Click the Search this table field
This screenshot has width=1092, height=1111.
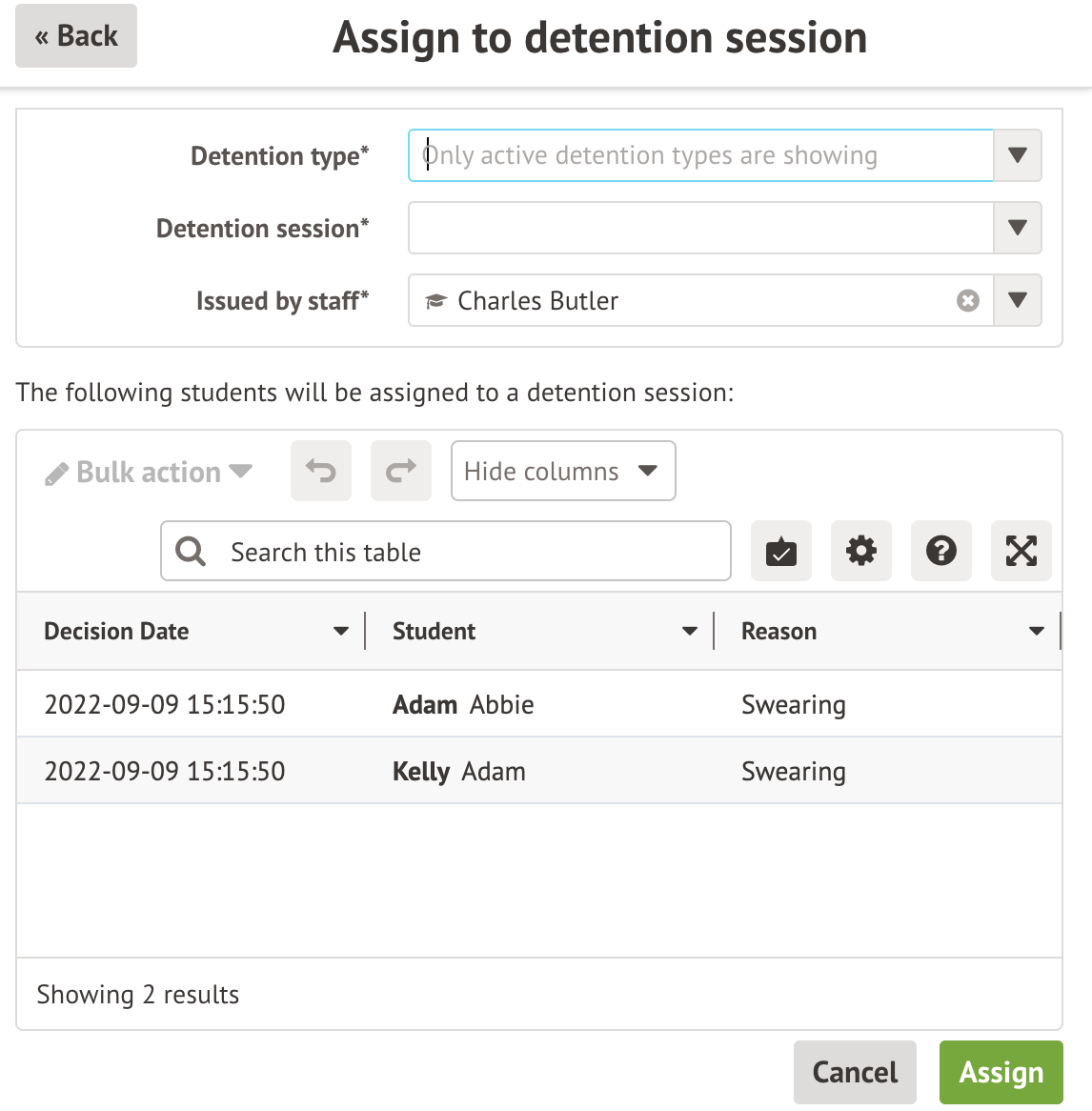pos(444,551)
